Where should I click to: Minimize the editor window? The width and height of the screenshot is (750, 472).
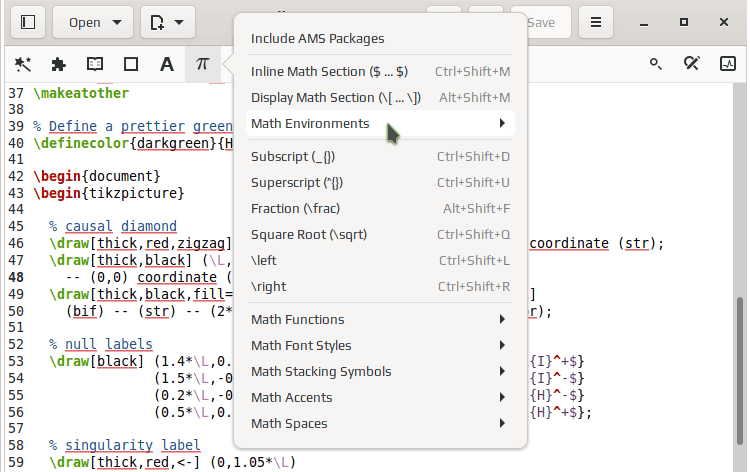point(644,22)
